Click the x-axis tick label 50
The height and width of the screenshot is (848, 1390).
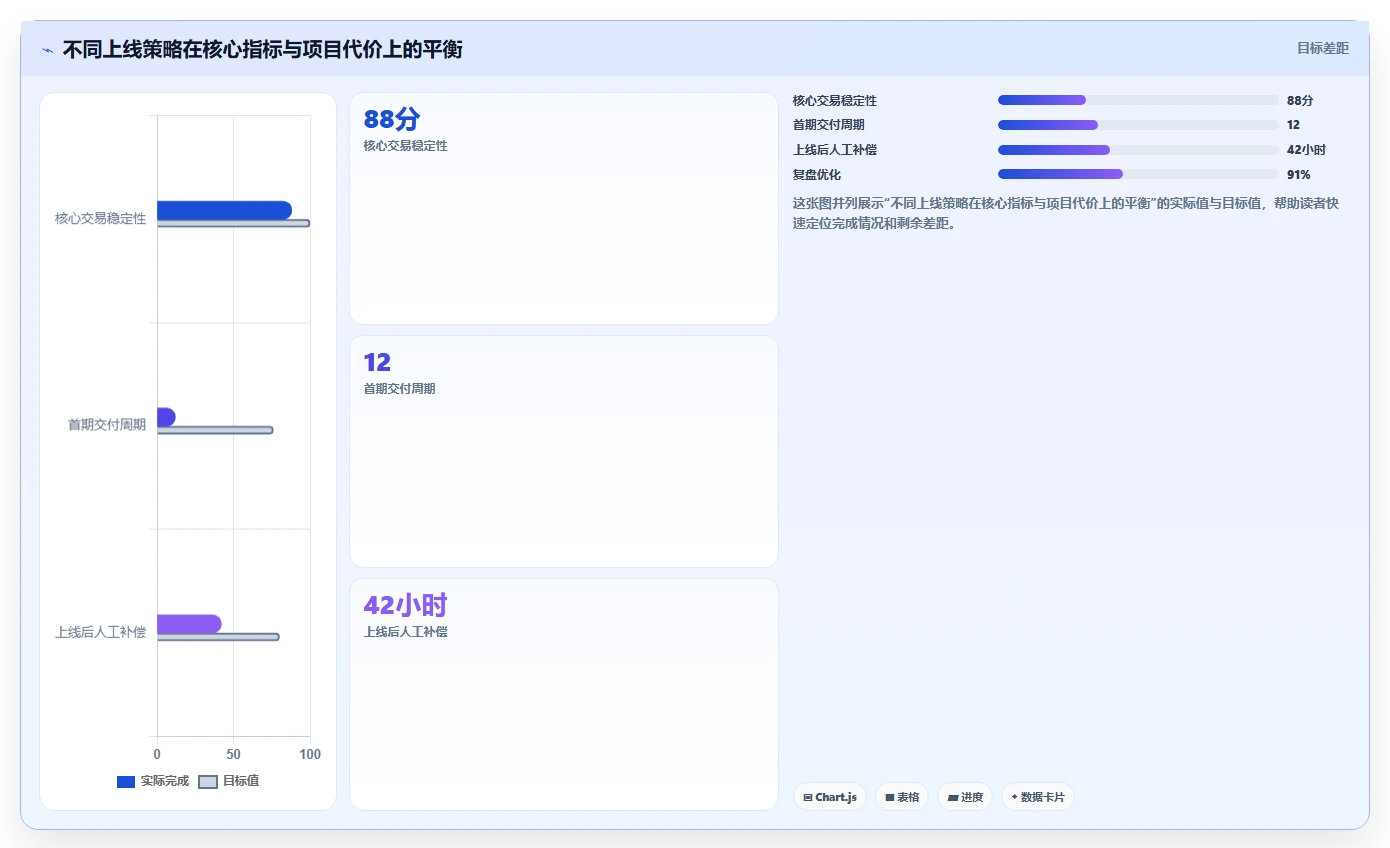(x=234, y=754)
